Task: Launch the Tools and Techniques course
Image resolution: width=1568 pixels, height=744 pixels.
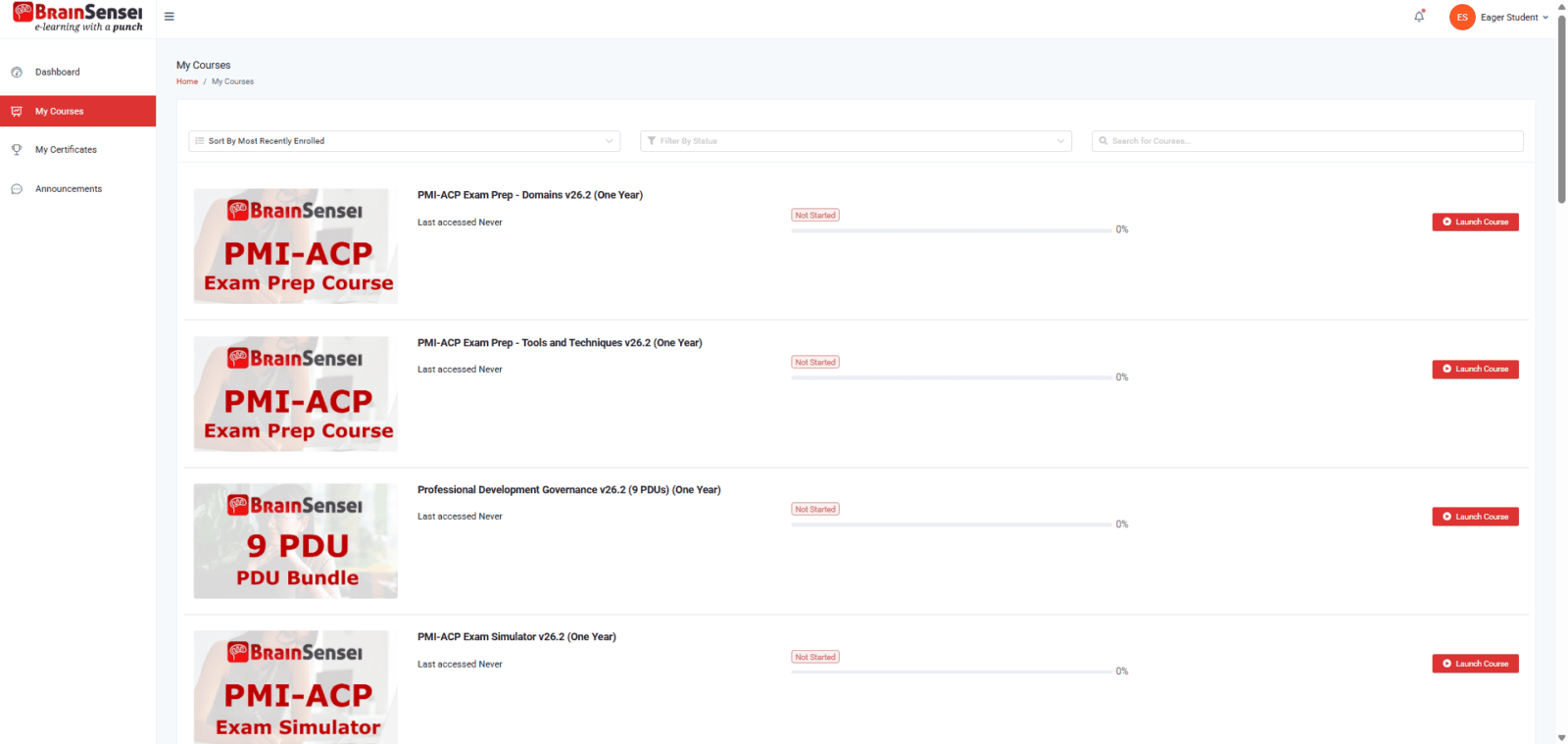Action: (1475, 370)
